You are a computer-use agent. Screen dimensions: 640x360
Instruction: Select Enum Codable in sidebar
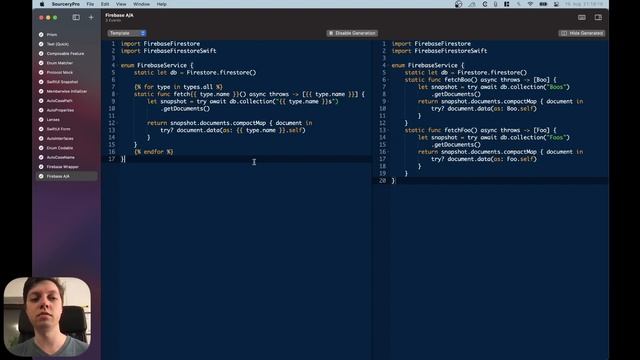67,148
